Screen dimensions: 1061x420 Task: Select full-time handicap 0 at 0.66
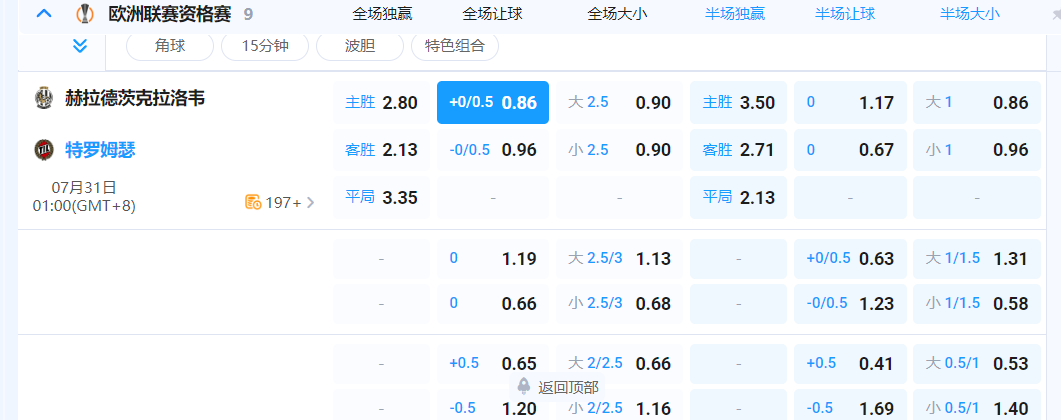pos(493,304)
